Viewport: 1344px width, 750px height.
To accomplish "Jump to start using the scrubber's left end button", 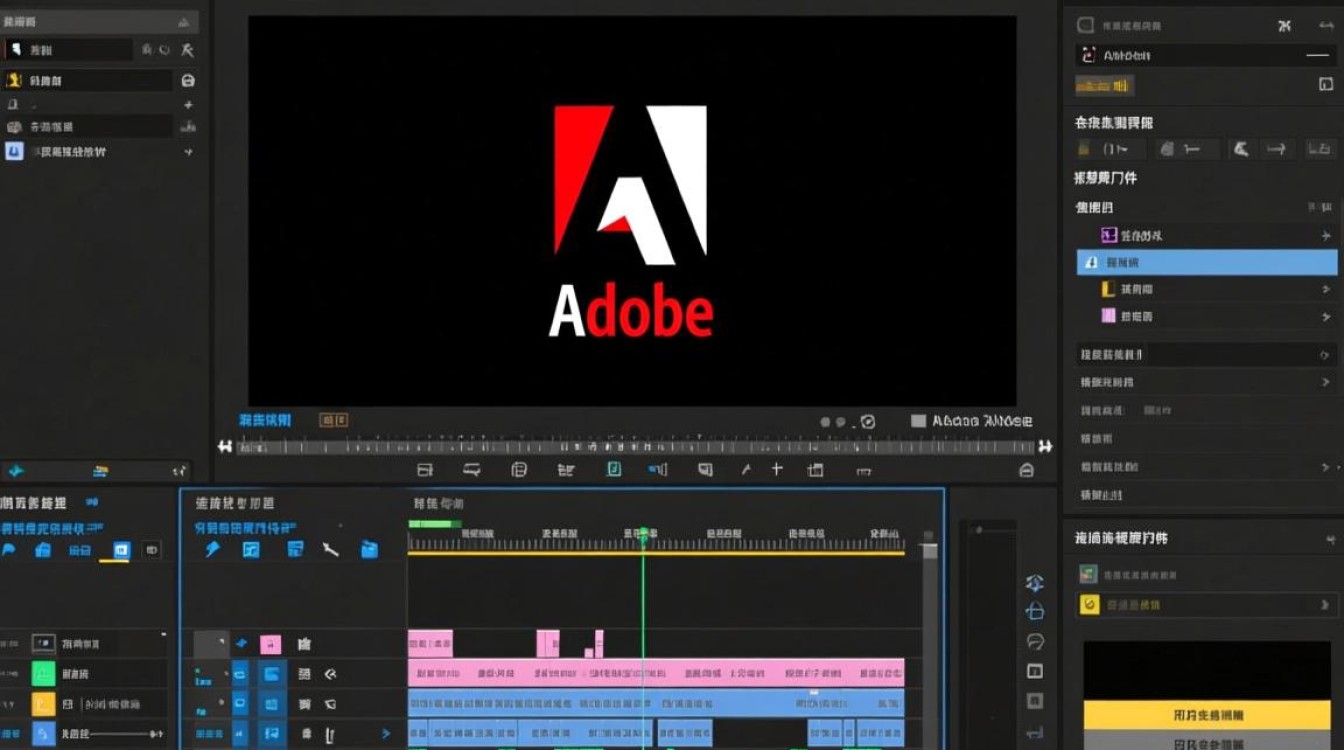I will point(226,447).
